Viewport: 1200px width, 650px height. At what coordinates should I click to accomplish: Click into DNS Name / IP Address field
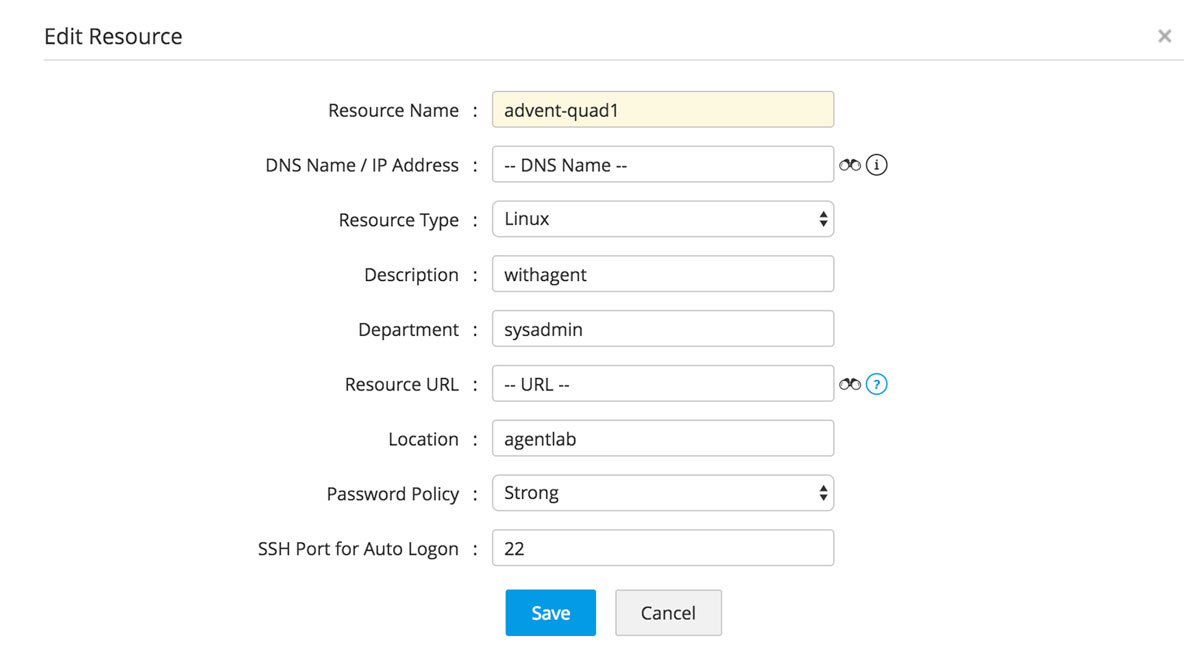pyautogui.click(x=662, y=165)
